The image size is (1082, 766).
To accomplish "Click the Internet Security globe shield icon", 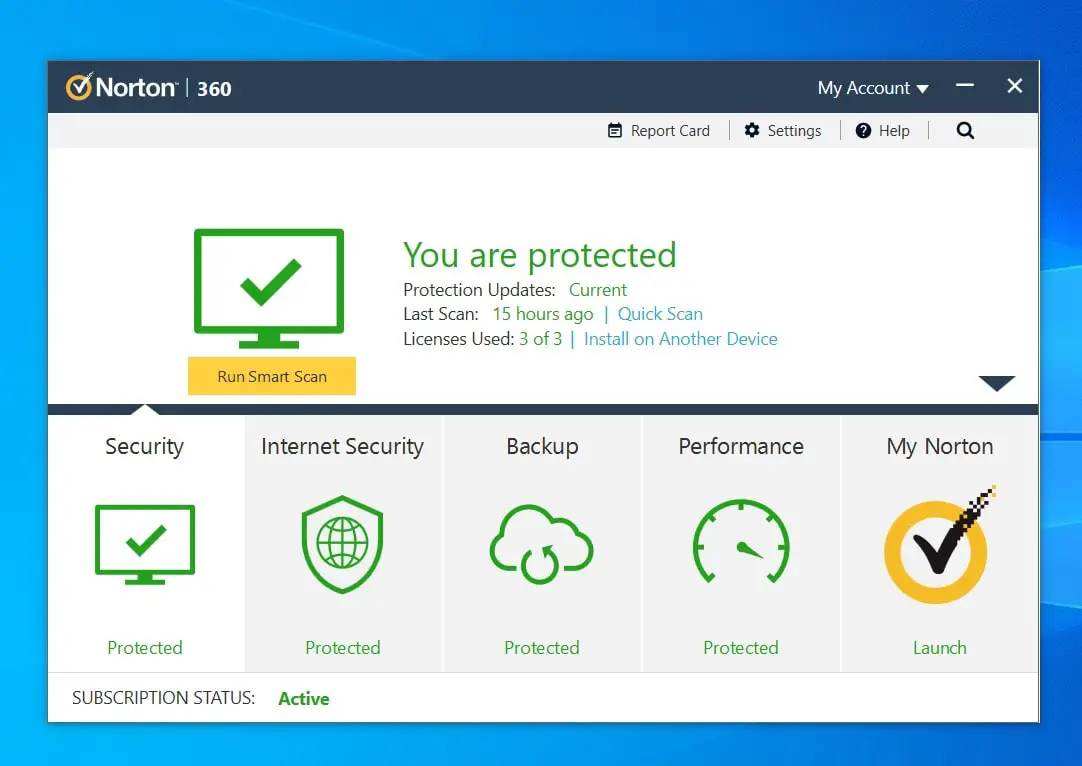I will (342, 544).
